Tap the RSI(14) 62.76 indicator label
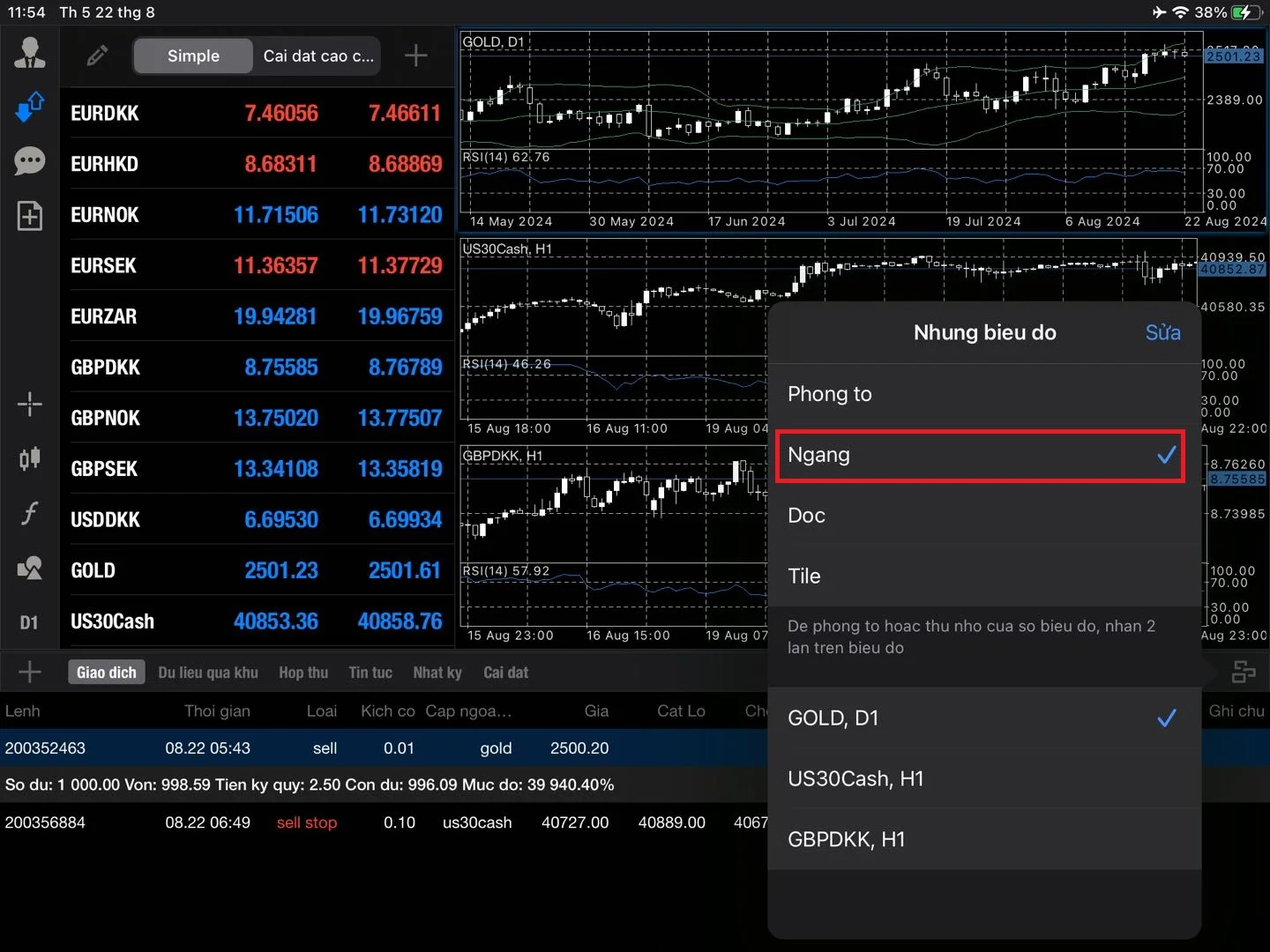 click(x=506, y=157)
